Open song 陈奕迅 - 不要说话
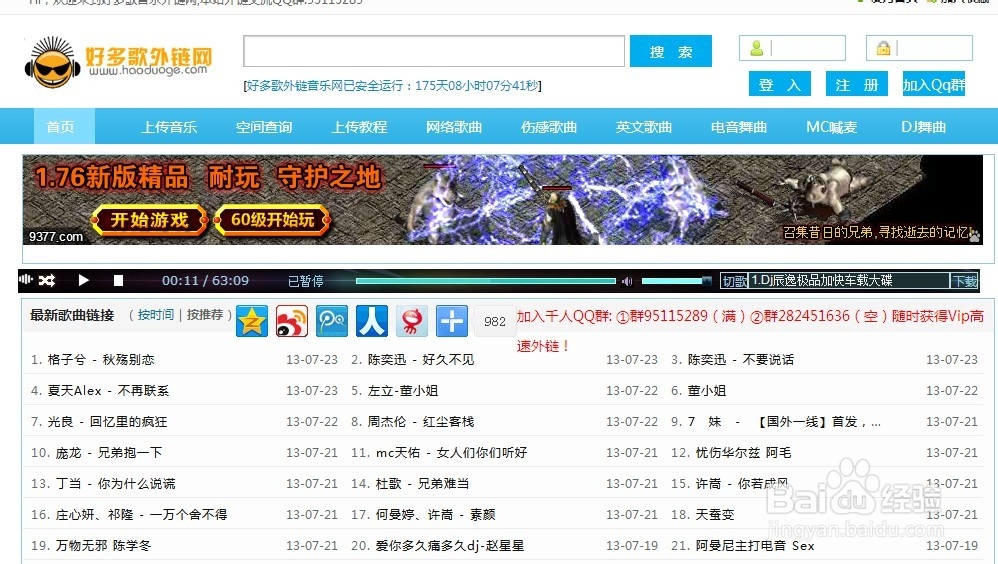 pos(741,360)
